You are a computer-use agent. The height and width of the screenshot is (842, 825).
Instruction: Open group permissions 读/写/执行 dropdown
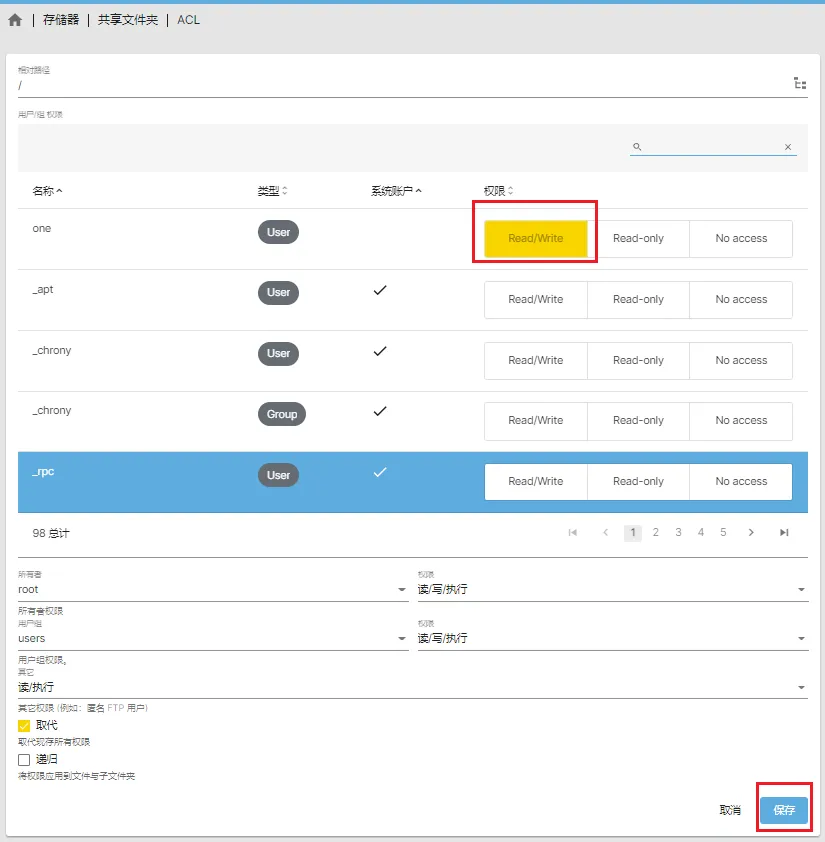pos(613,638)
